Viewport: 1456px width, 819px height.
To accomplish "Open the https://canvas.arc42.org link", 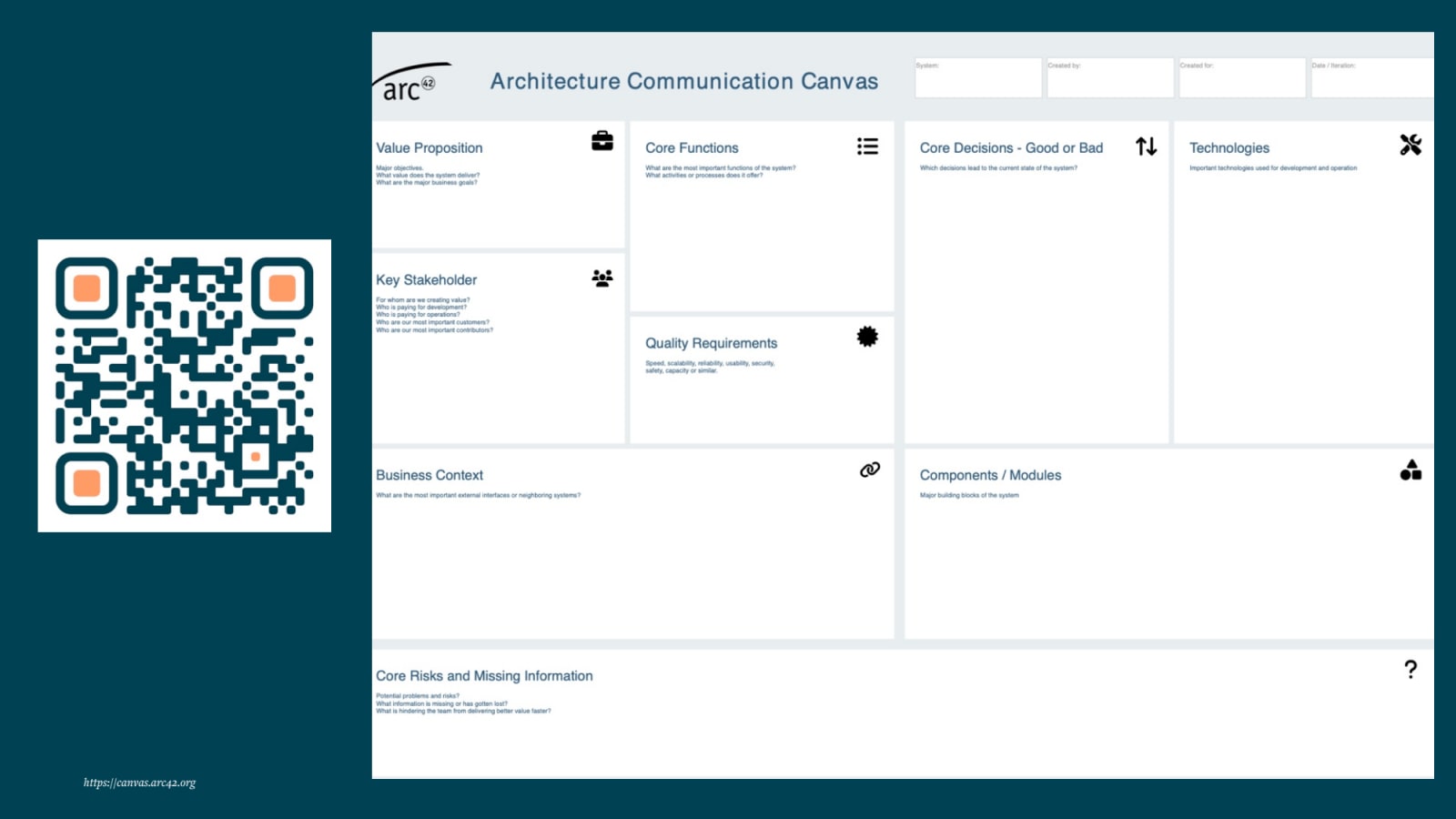I will click(x=139, y=783).
